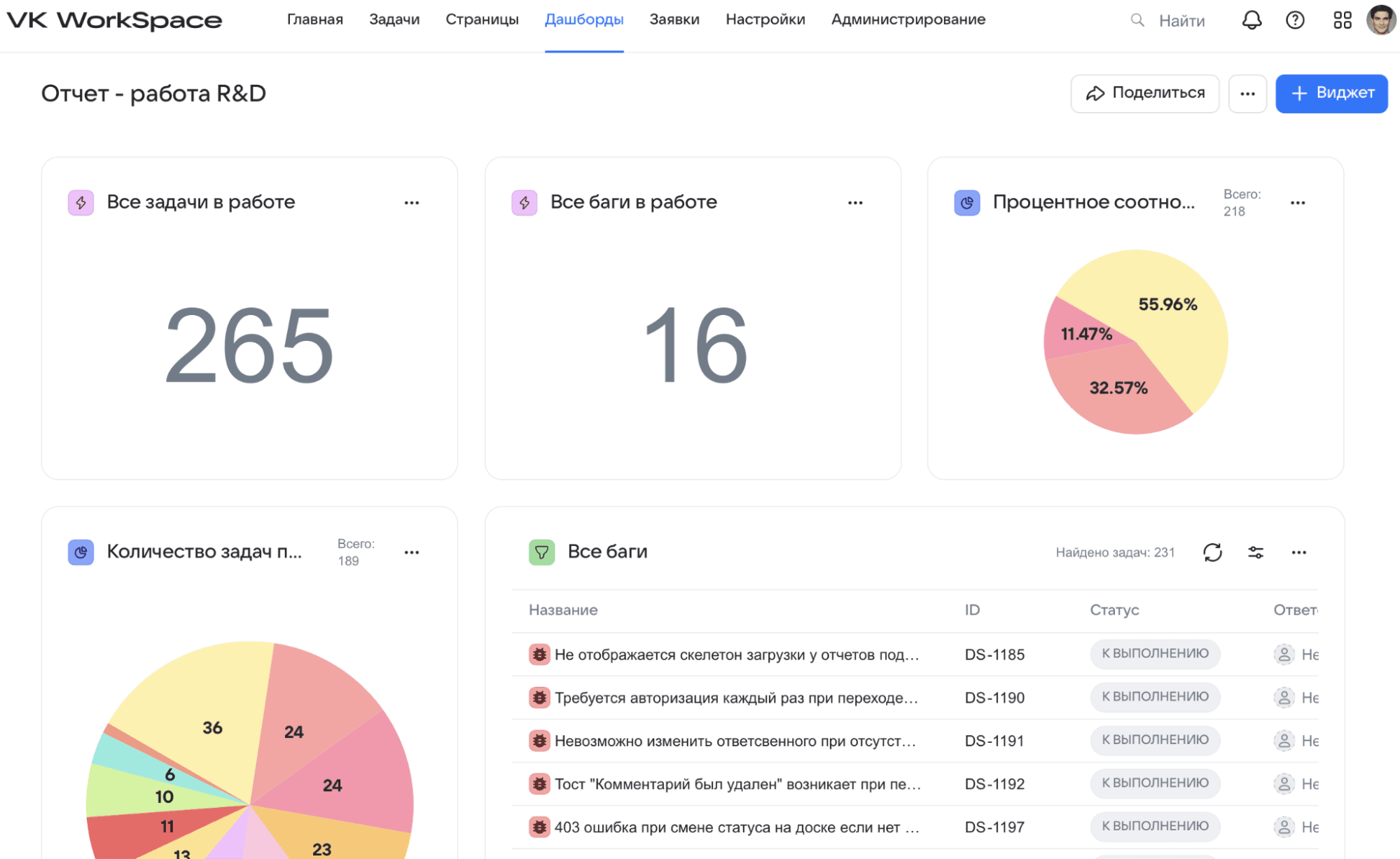Viewport: 1400px width, 859px height.
Task: Open more options for 'Все баги' widget
Action: click(x=1299, y=552)
